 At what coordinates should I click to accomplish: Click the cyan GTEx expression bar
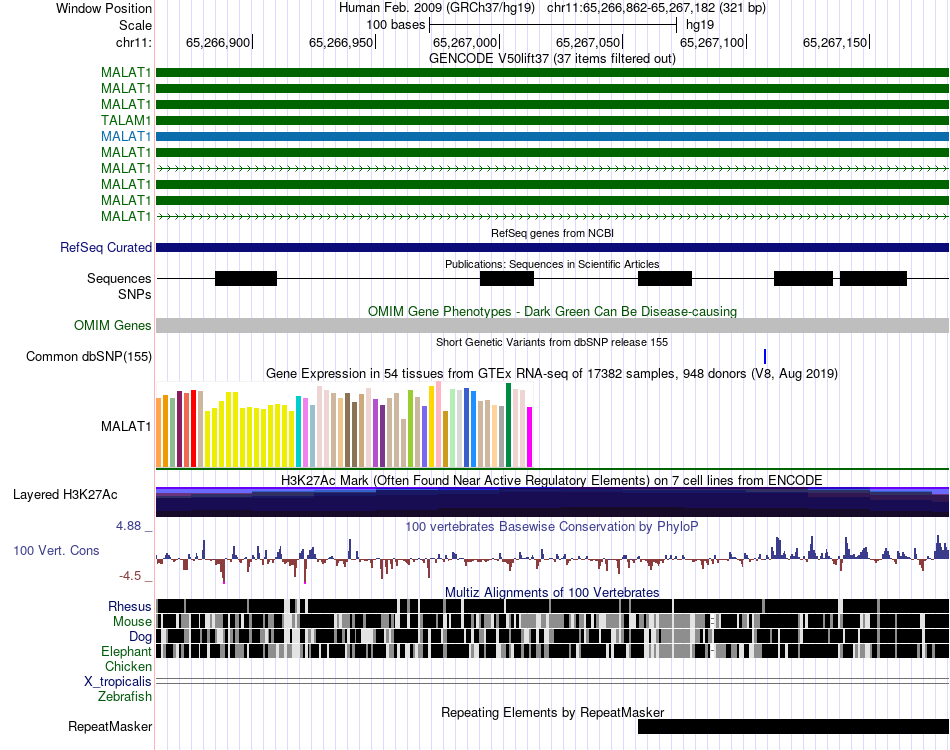click(298, 431)
